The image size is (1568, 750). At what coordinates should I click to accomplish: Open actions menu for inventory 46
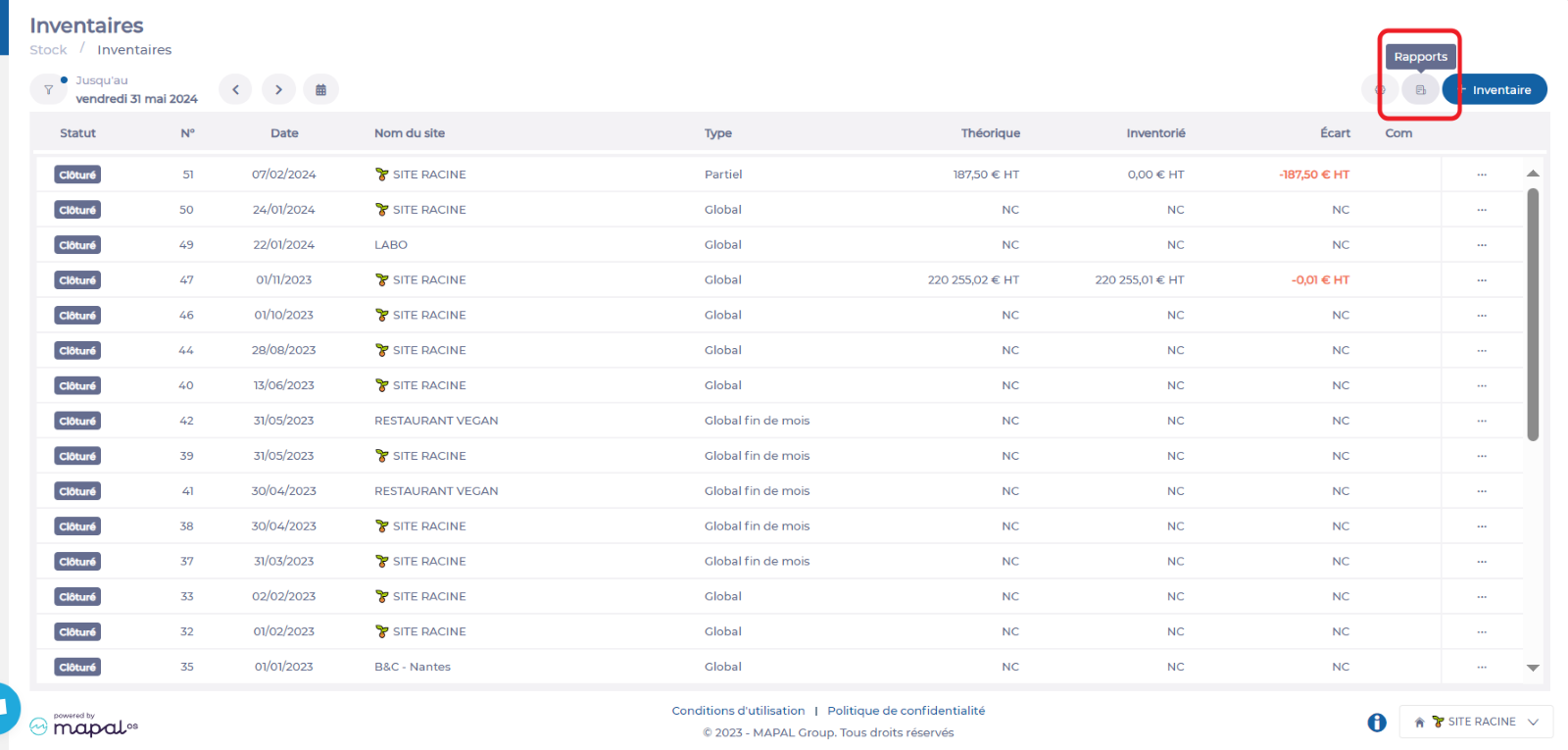1482,316
